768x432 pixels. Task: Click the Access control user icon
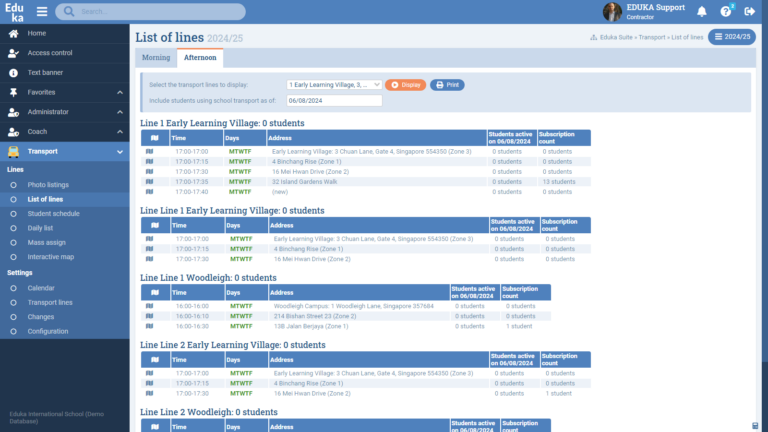(x=13, y=53)
